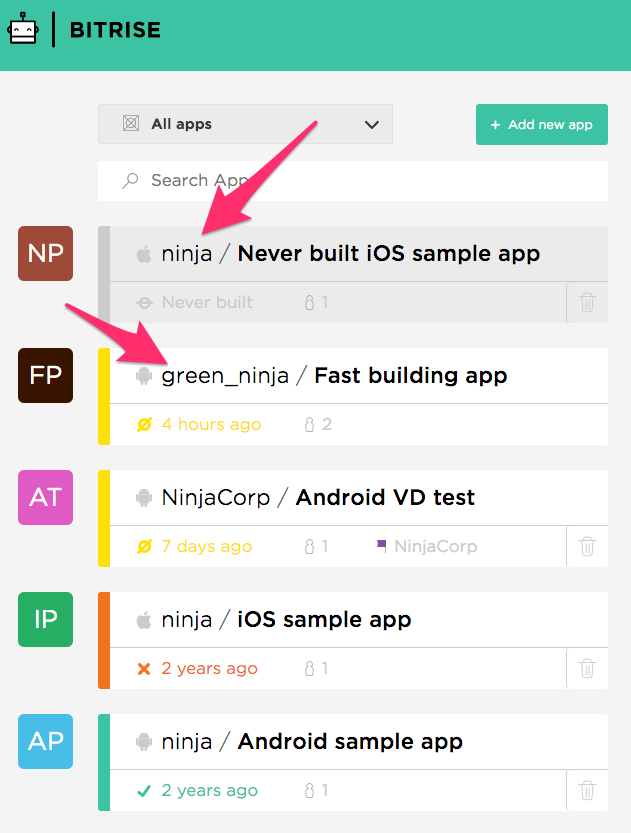Open the AT avatar tile
The image size is (631, 833).
46,497
